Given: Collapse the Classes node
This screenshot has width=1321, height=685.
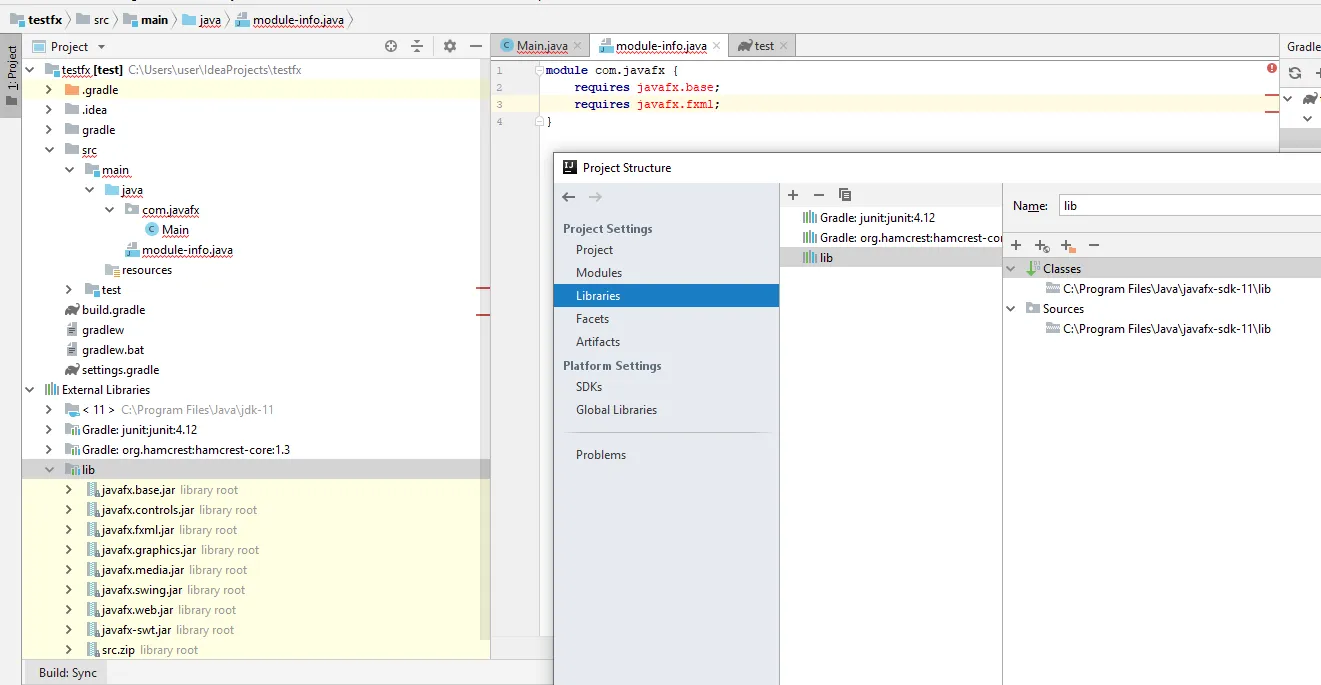Looking at the screenshot, I should pyautogui.click(x=1010, y=269).
